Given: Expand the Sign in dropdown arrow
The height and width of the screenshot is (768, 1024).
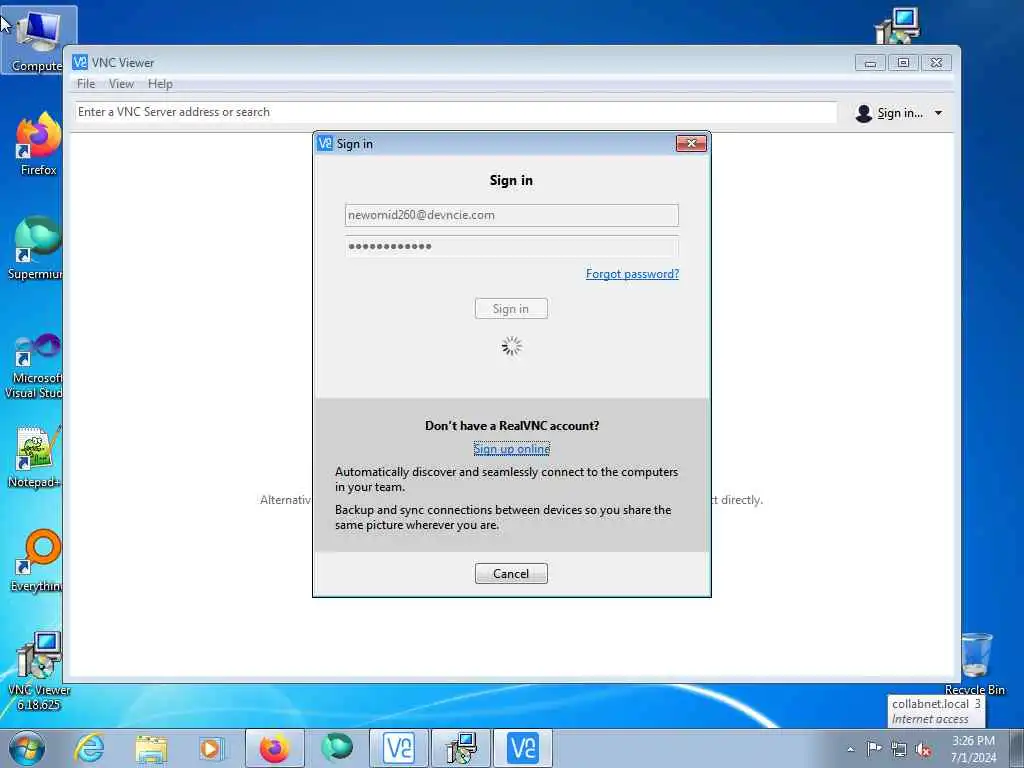Looking at the screenshot, I should (938, 113).
